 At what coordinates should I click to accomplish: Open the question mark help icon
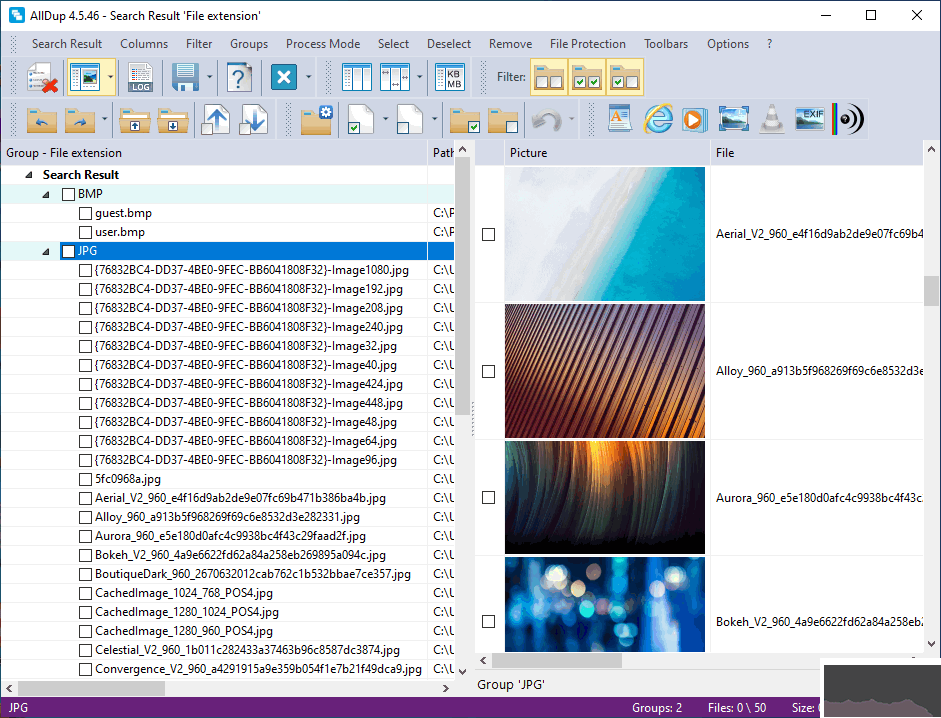point(238,77)
